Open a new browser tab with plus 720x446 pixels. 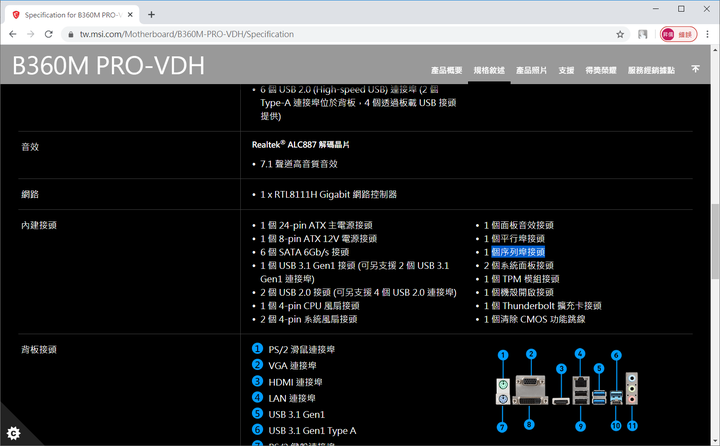coord(151,15)
